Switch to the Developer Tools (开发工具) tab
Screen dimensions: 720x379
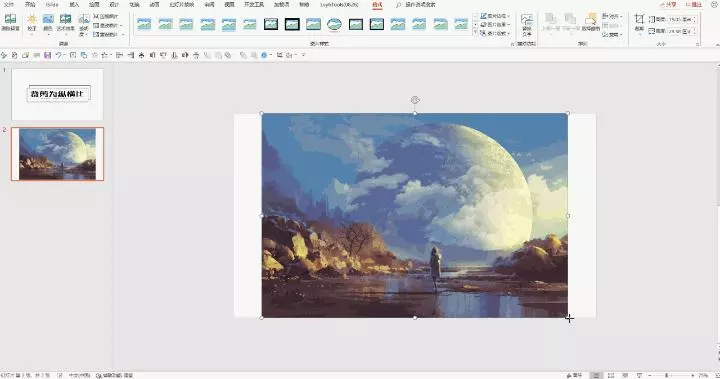(254, 5)
